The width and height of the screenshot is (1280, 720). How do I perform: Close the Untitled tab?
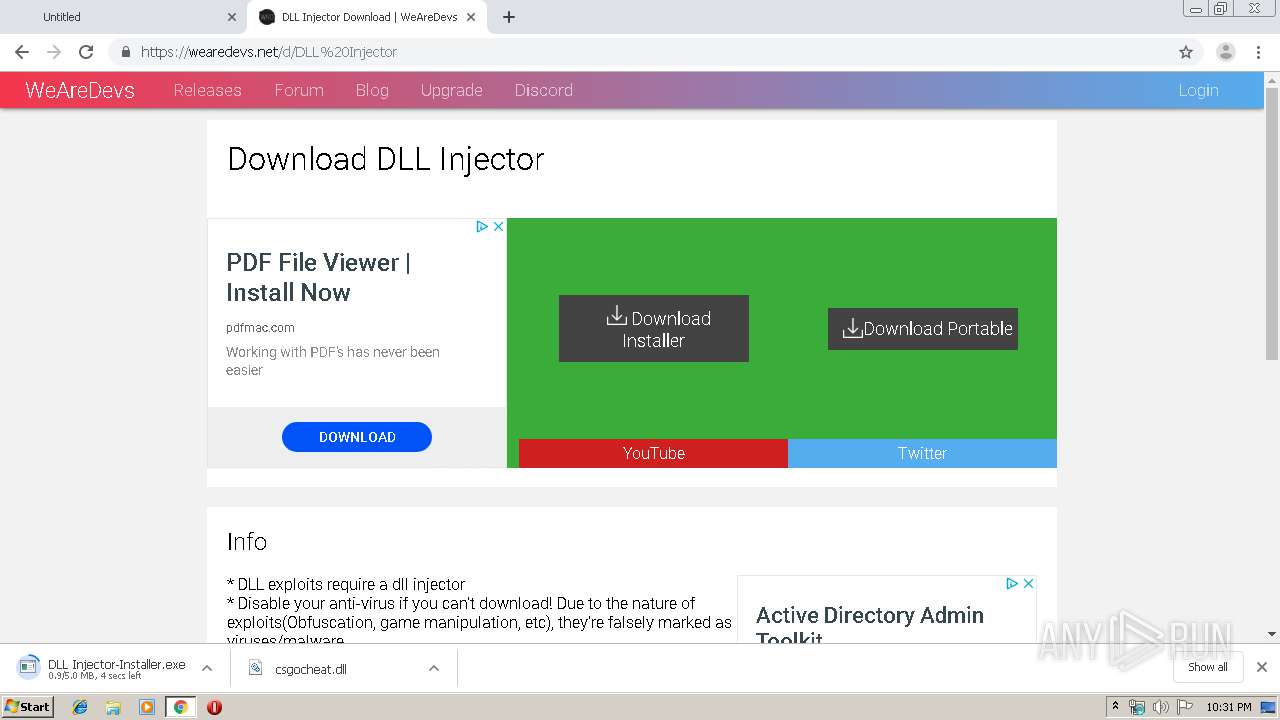(x=232, y=17)
